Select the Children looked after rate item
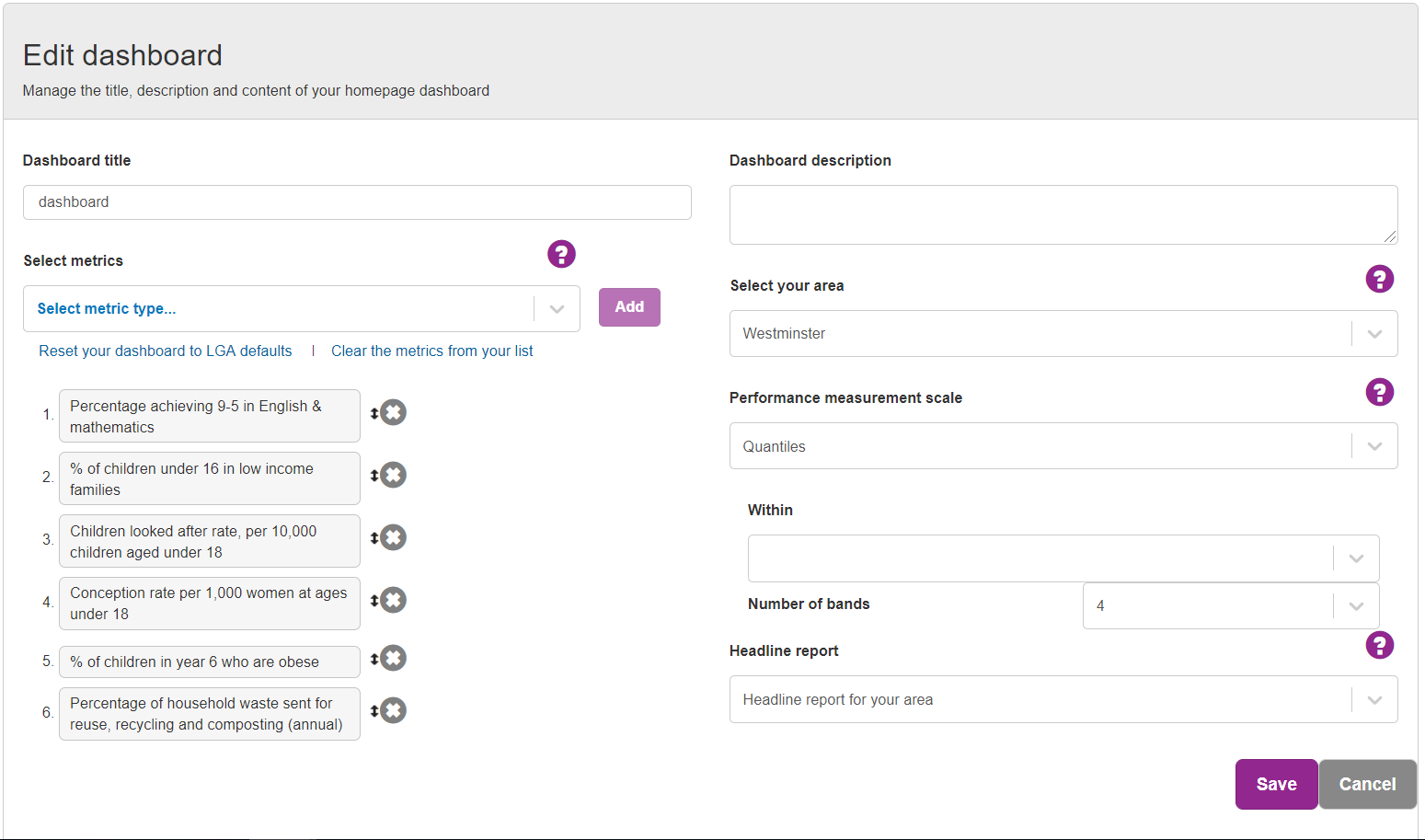Viewport: 1425px width, 840px height. coord(210,541)
